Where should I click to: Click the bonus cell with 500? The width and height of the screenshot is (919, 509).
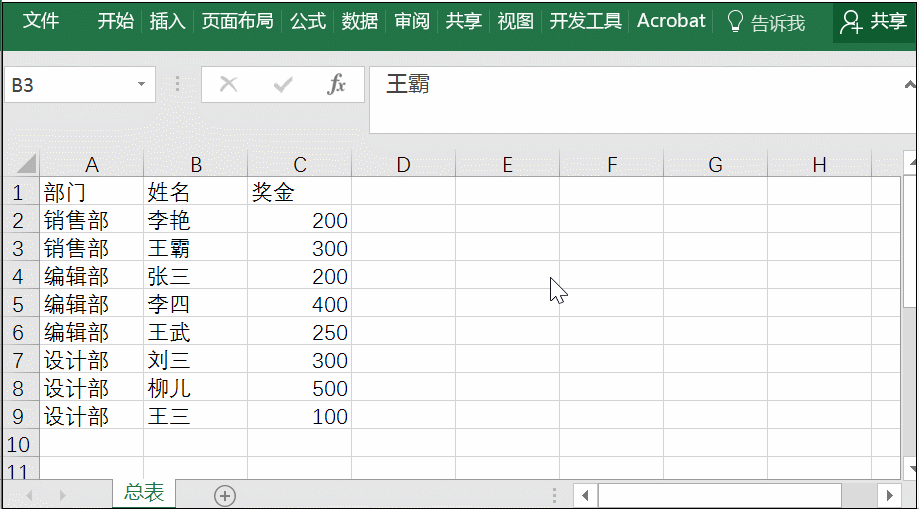click(x=299, y=388)
